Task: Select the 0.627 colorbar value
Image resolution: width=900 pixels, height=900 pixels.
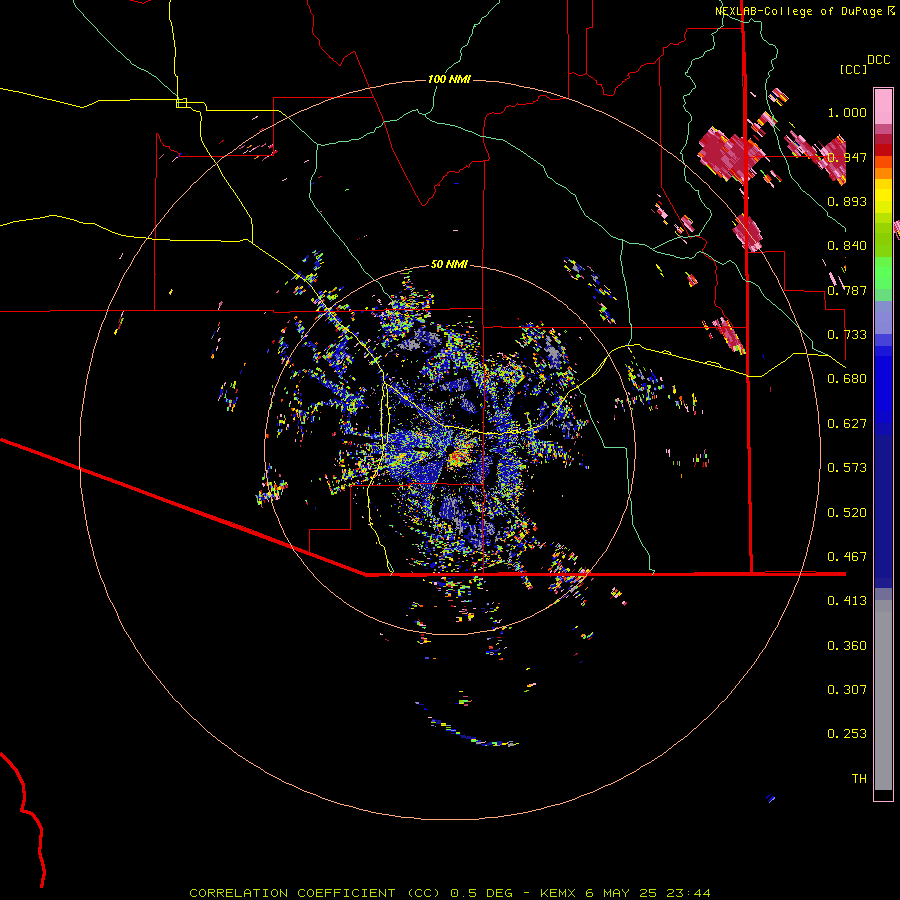Action: (x=847, y=424)
